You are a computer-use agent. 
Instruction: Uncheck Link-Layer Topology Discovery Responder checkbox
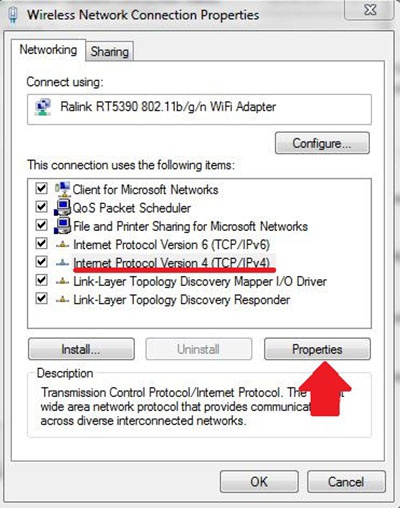[41, 298]
